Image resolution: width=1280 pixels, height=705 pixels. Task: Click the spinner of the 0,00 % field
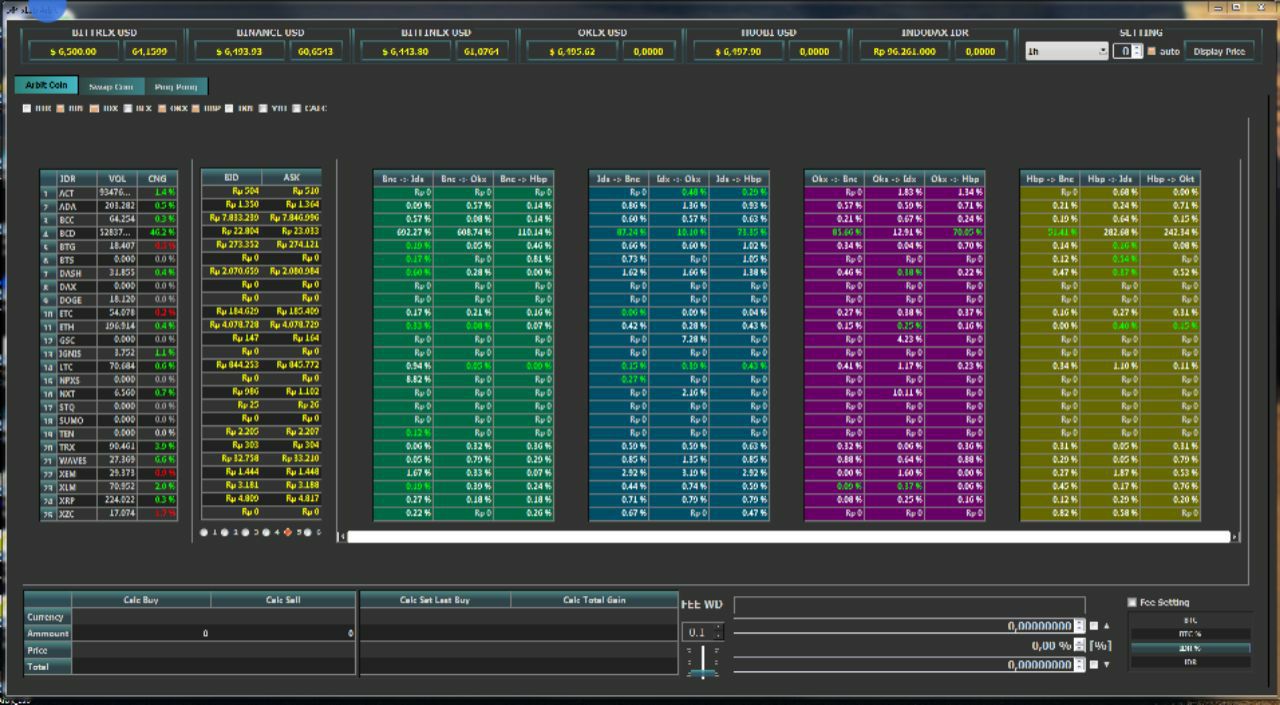[1079, 645]
